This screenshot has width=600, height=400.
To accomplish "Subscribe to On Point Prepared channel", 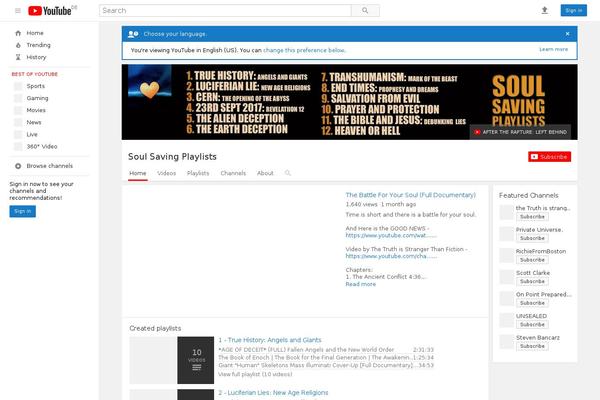I will (x=532, y=303).
